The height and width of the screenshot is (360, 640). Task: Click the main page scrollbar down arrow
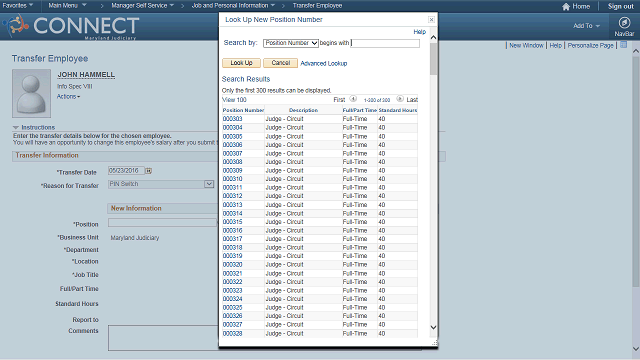tap(636, 349)
